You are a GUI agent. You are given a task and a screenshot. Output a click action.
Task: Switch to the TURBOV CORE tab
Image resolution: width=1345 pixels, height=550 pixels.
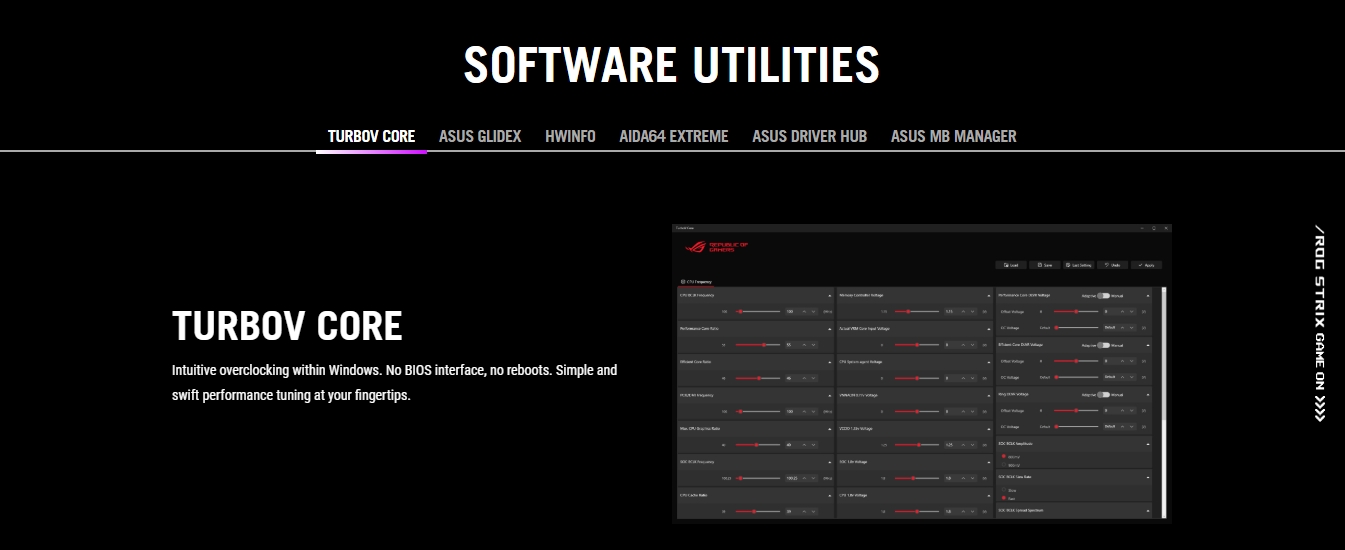point(371,136)
